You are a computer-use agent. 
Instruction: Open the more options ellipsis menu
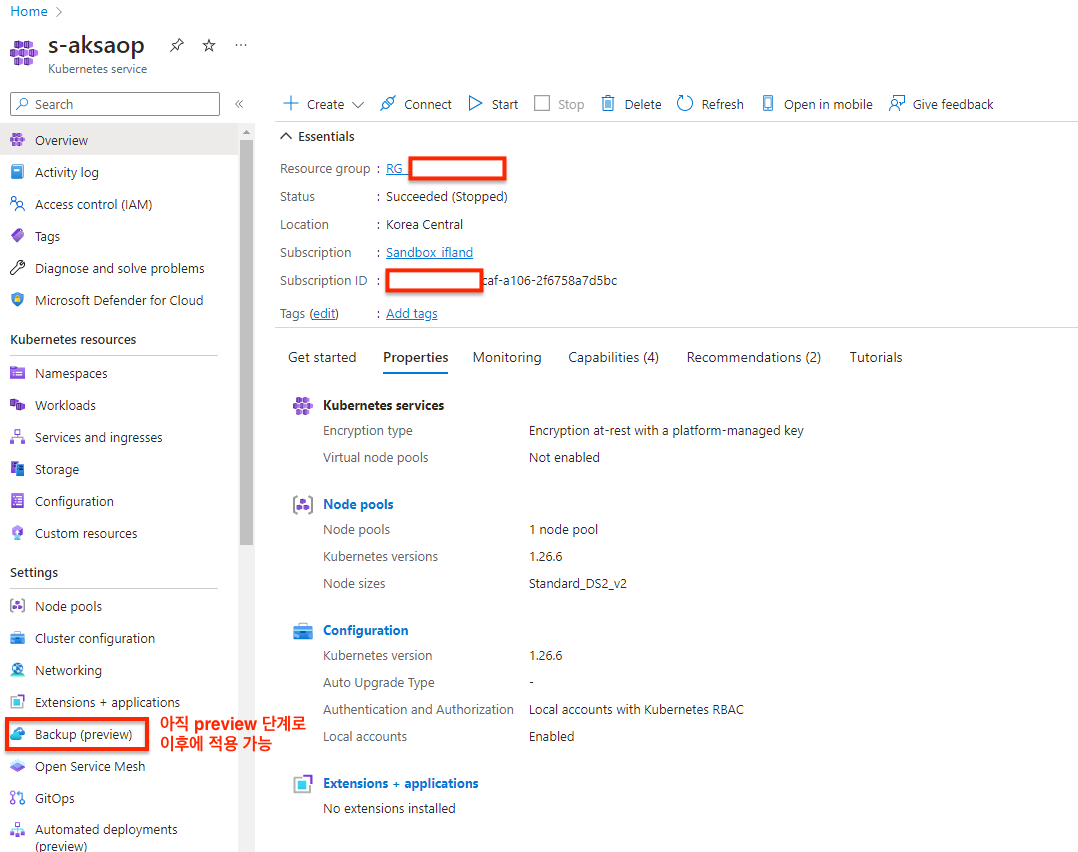tap(241, 45)
